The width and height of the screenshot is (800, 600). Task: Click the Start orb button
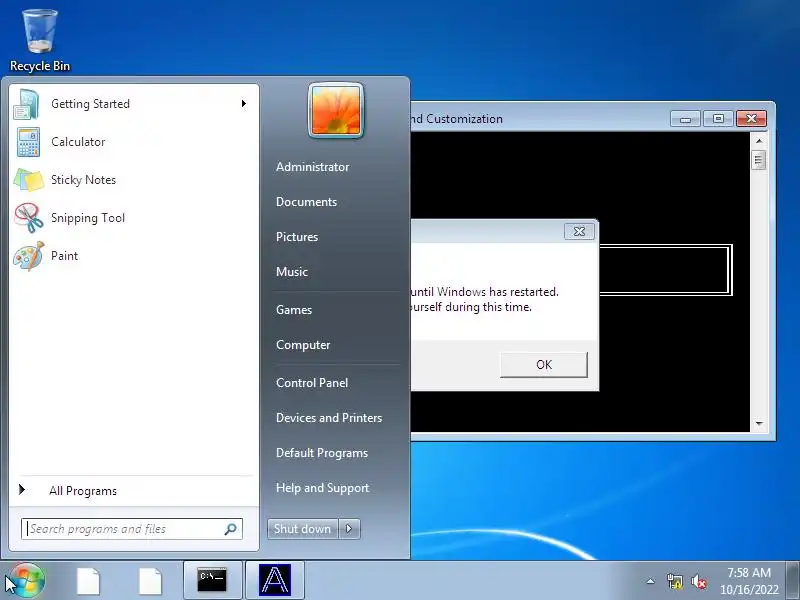[x=27, y=580]
